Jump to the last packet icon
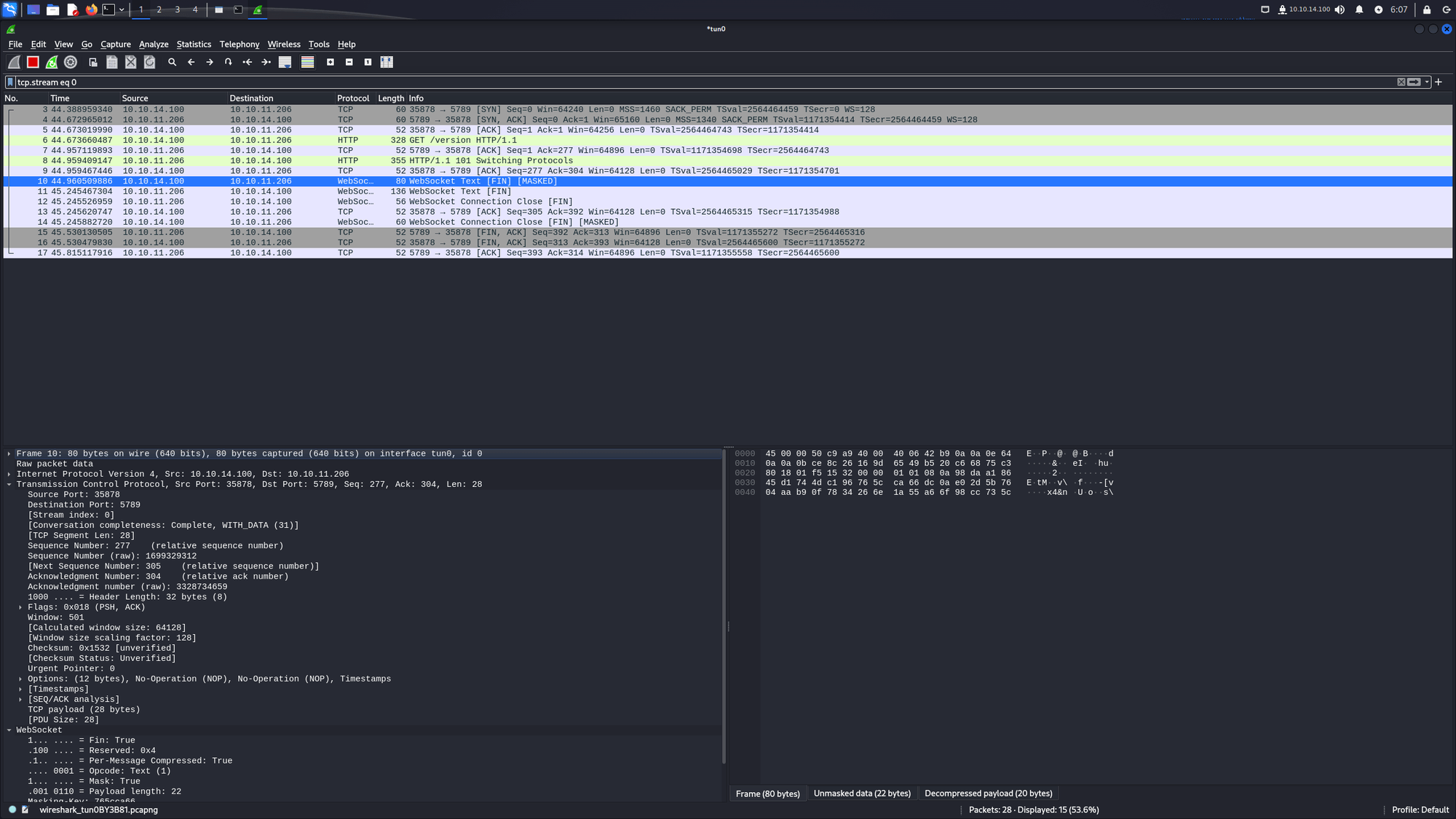1456x819 pixels. pyautogui.click(x=266, y=63)
